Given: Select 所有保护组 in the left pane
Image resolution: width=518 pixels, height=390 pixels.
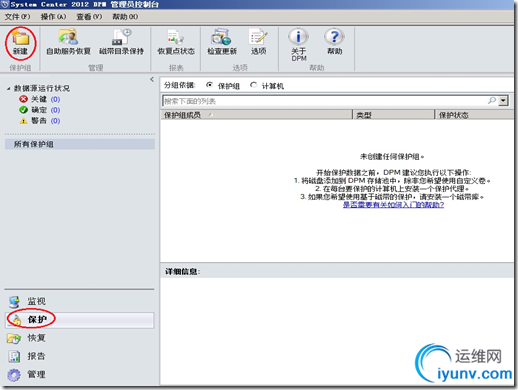Looking at the screenshot, I should [80, 144].
